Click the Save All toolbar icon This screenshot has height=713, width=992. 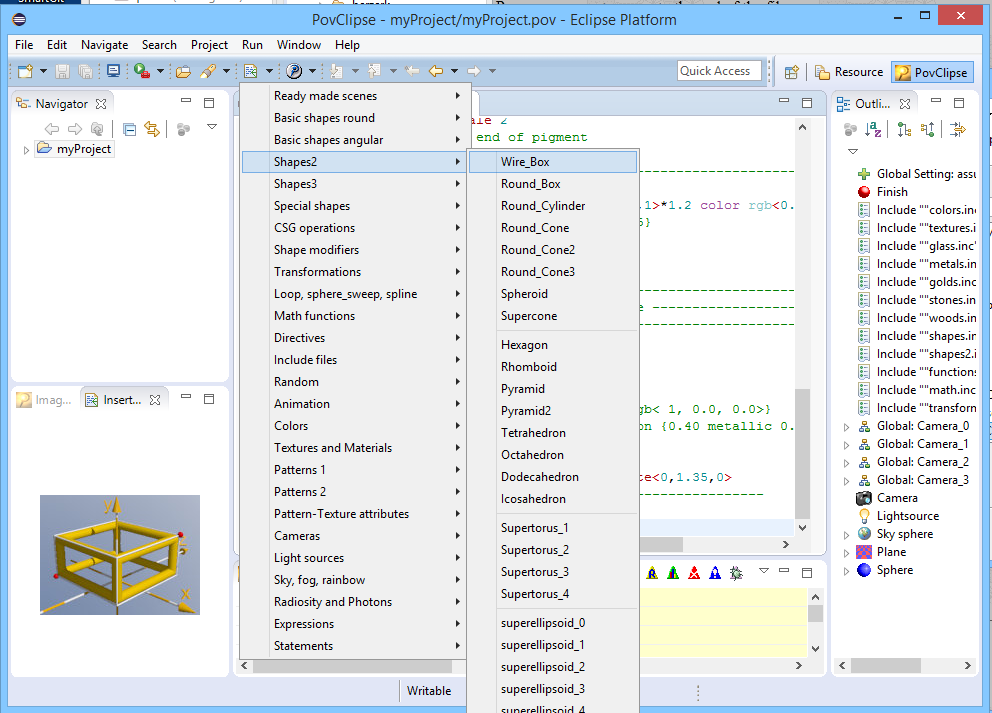(x=85, y=71)
